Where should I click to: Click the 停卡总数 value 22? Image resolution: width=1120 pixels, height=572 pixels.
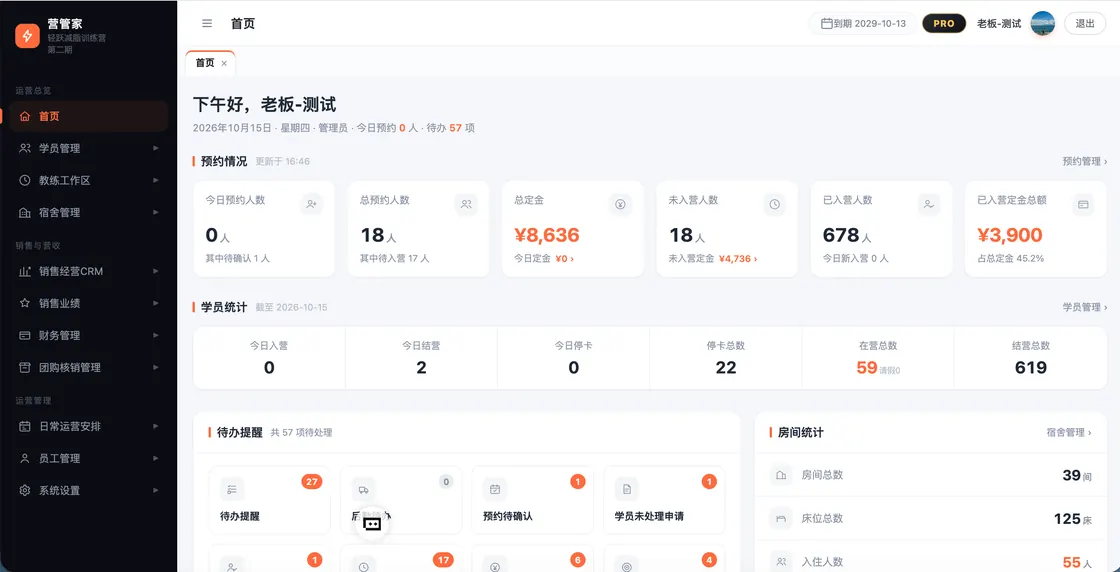coord(726,368)
